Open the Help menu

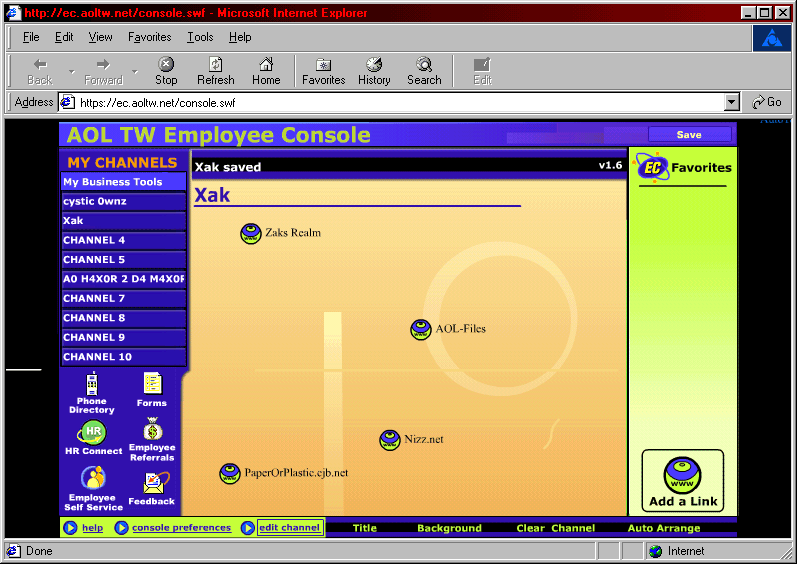240,37
